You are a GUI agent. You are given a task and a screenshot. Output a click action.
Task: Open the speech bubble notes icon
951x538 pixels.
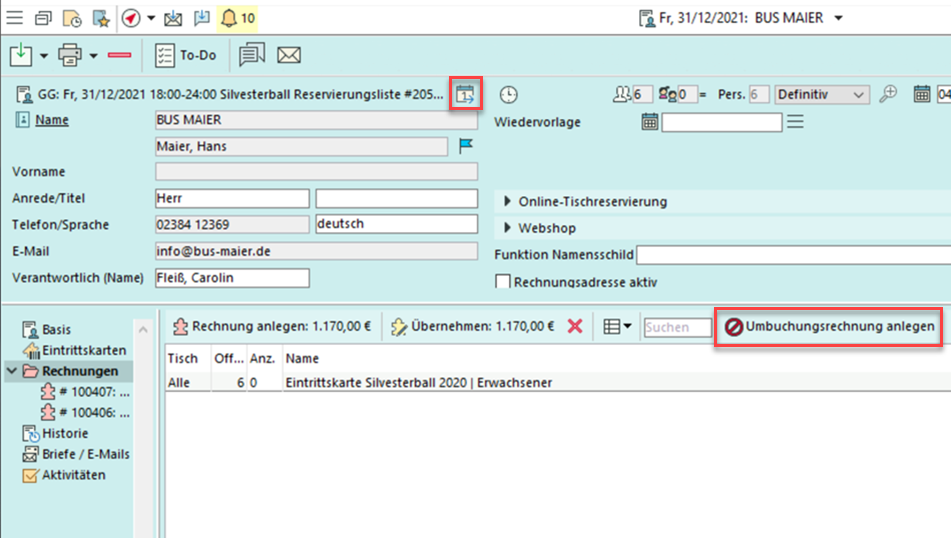[252, 55]
